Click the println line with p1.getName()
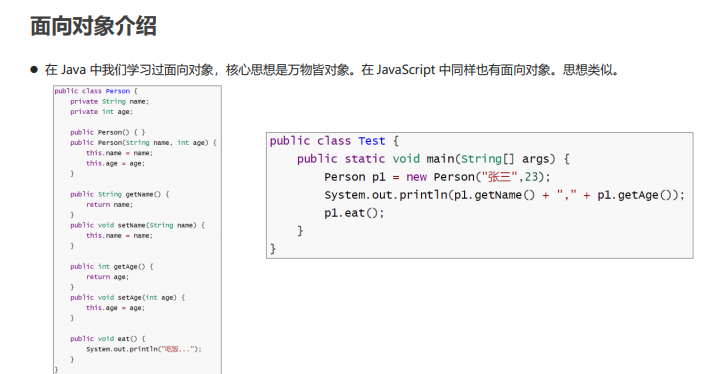The width and height of the screenshot is (720, 374). click(x=504, y=195)
